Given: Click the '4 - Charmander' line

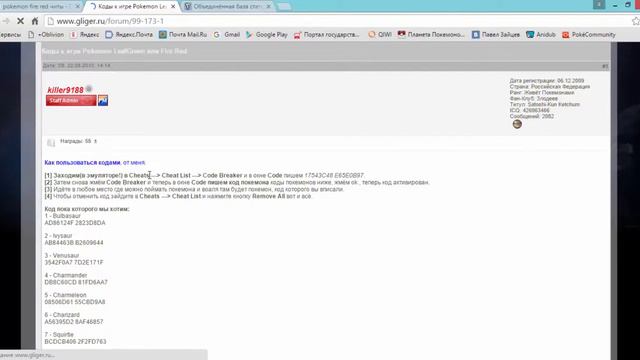Looking at the screenshot, I should tap(66, 276).
